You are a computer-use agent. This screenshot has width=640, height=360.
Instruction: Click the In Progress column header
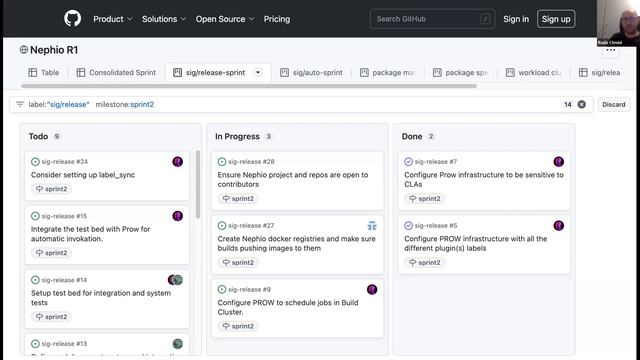coord(237,136)
